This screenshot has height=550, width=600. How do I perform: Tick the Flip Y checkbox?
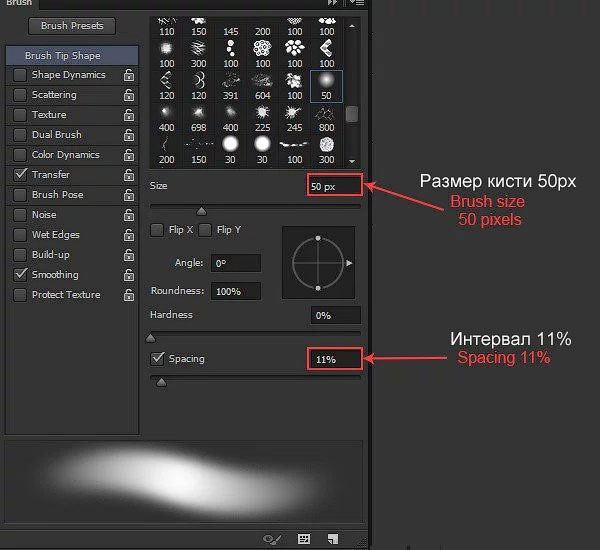point(205,230)
